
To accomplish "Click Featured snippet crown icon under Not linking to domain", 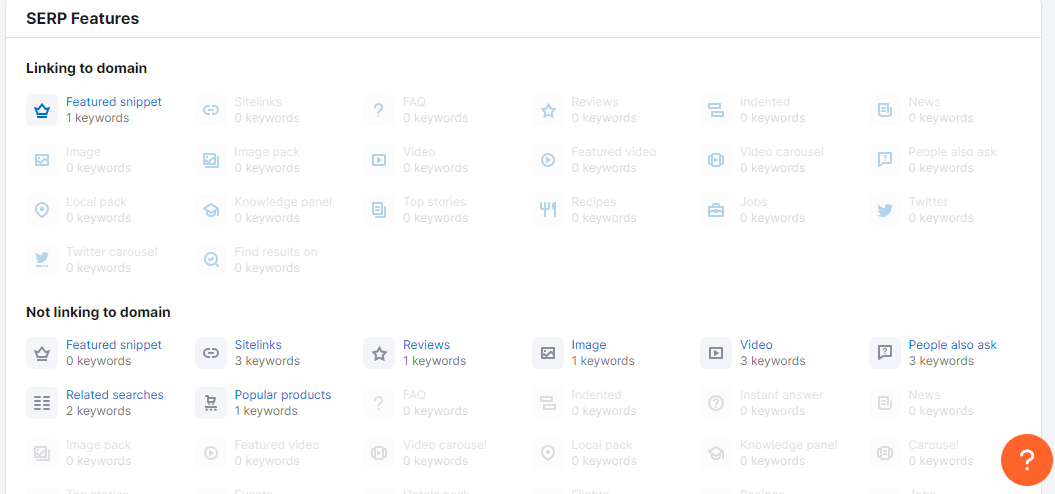I will click(42, 353).
